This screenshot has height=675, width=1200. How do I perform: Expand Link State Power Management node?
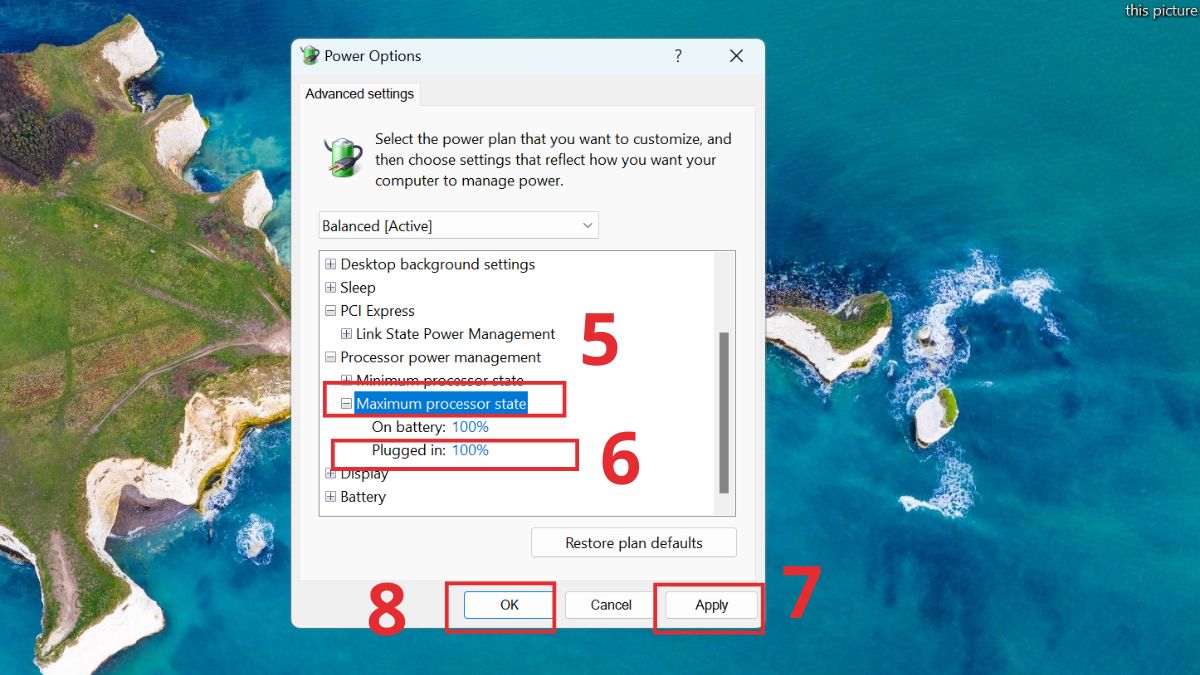(346, 334)
